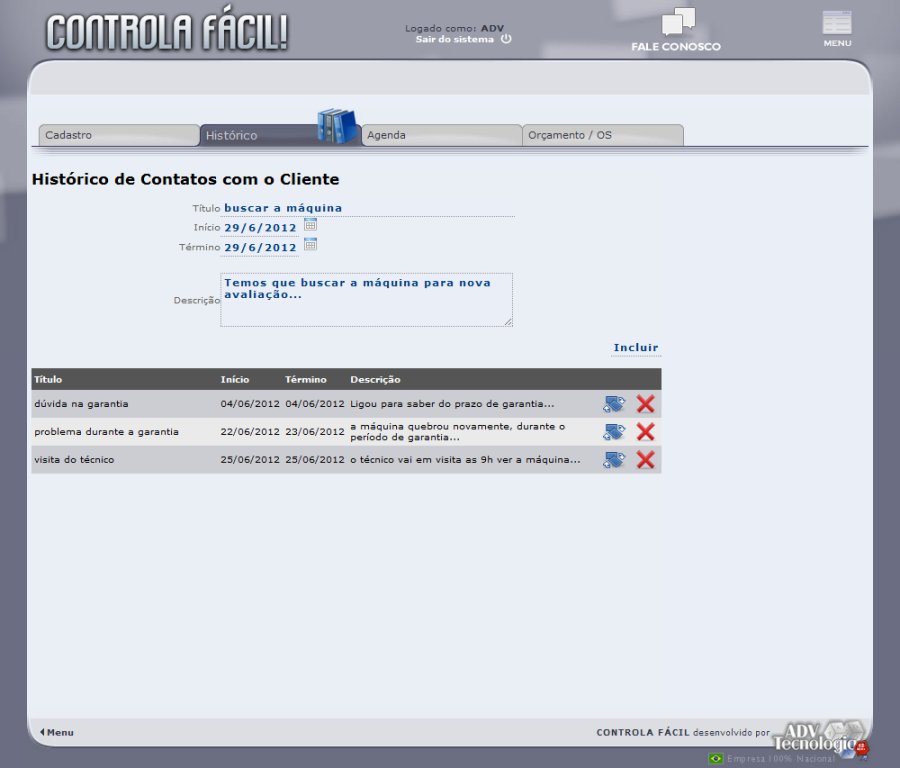Click the Menu link at bottom left
The height and width of the screenshot is (768, 900).
pos(57,733)
